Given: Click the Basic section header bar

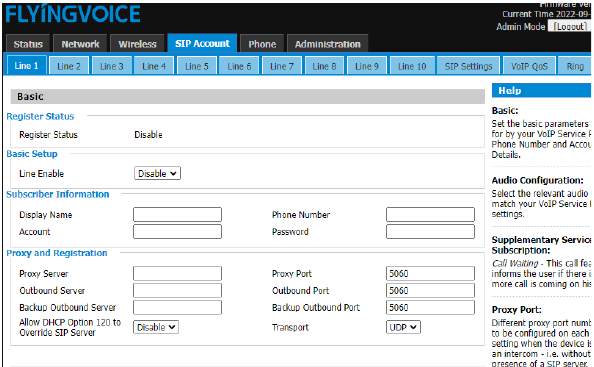Looking at the screenshot, I should [x=248, y=97].
